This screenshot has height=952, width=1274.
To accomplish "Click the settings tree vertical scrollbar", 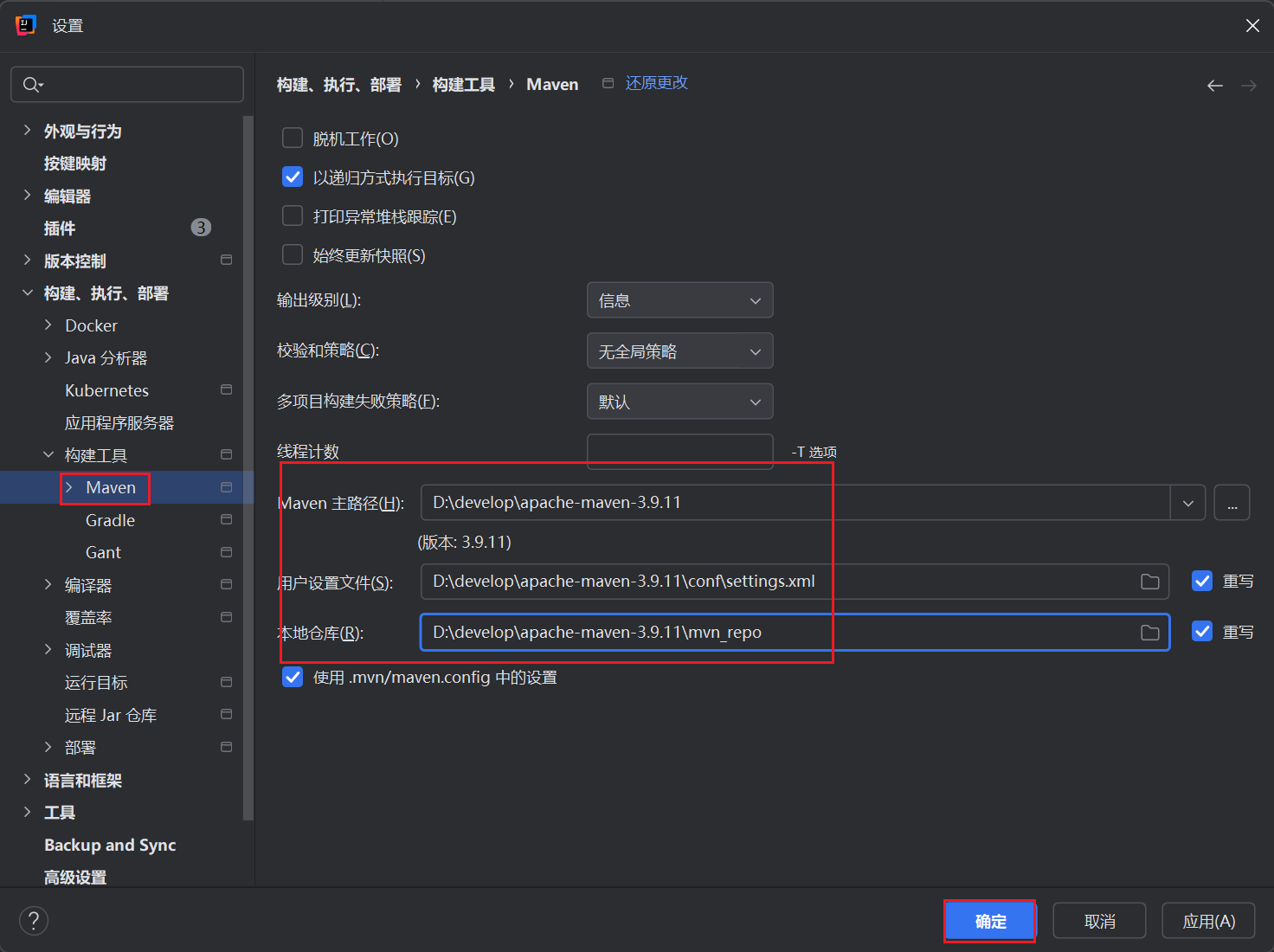I will (248, 467).
